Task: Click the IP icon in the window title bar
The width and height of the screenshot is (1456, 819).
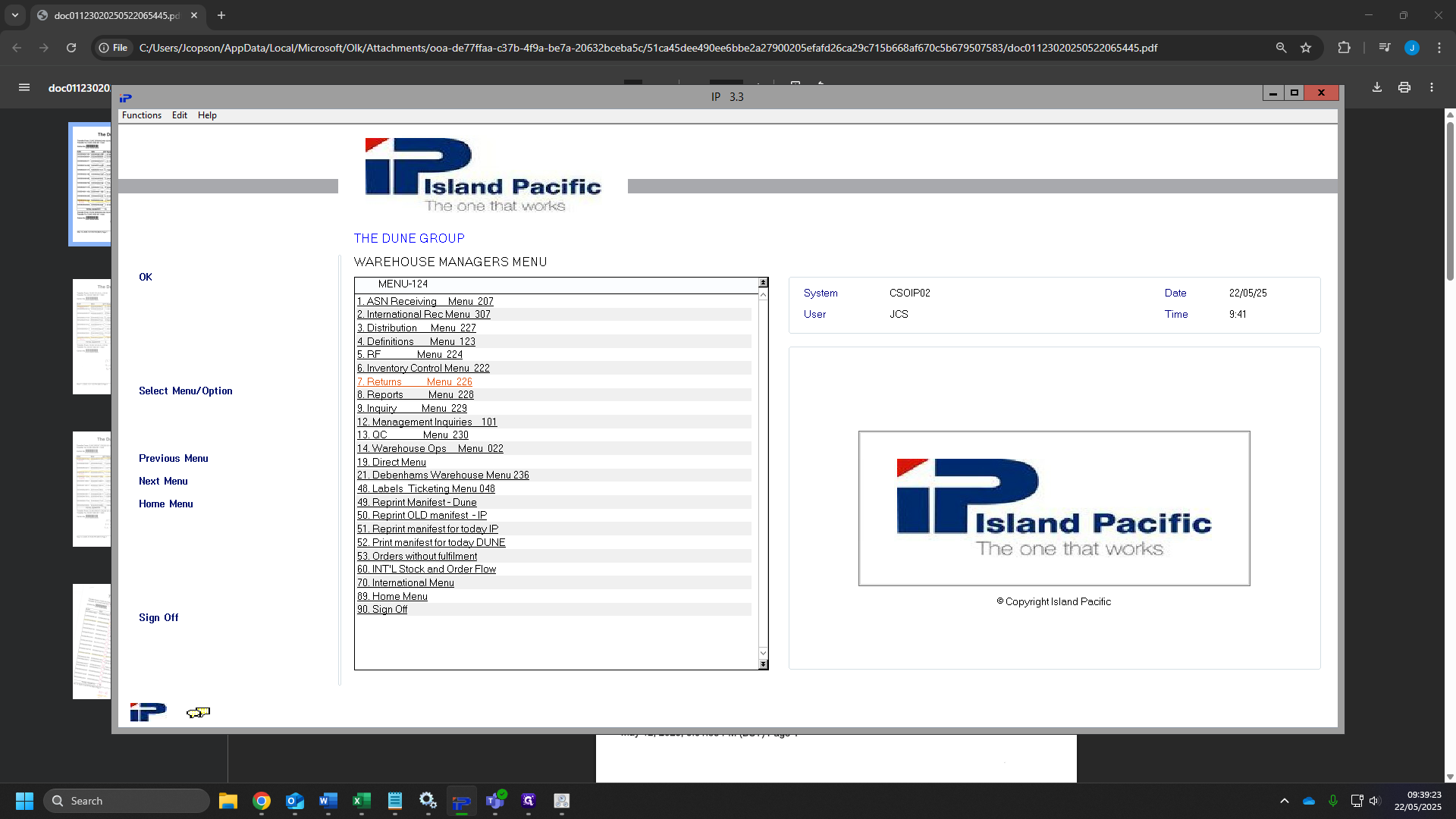Action: (x=126, y=98)
